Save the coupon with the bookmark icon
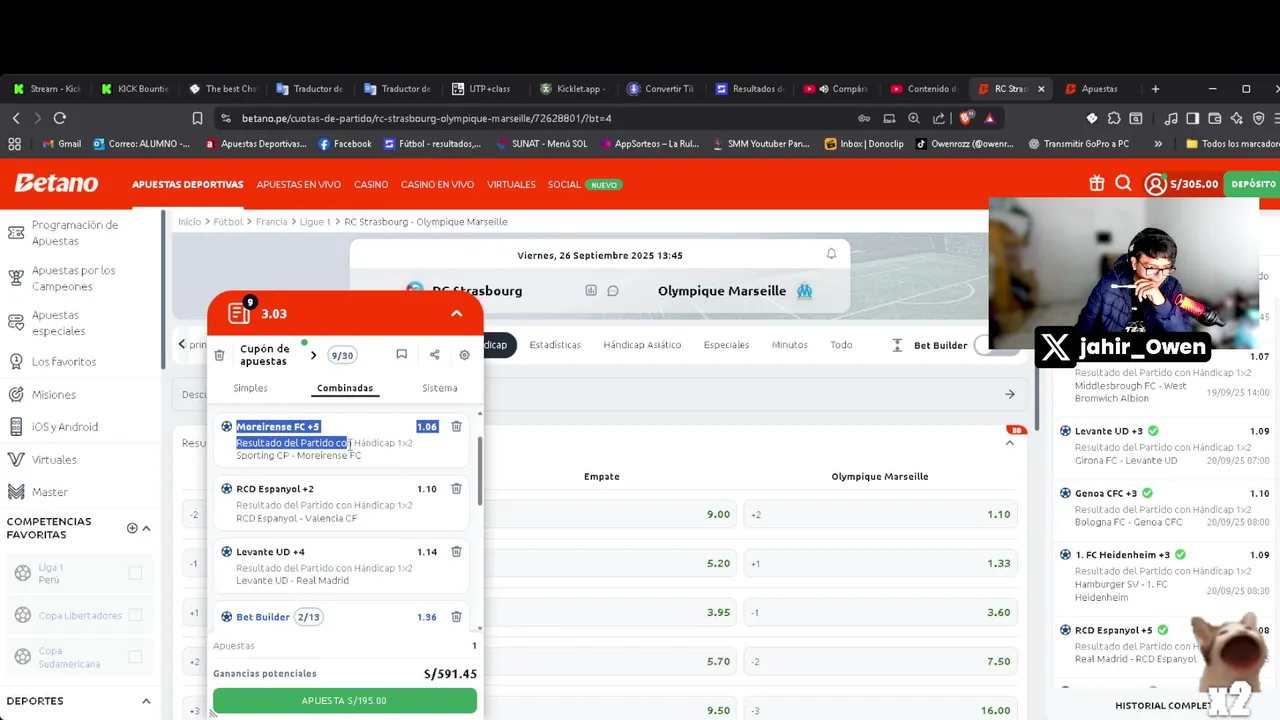The width and height of the screenshot is (1280, 720). (x=401, y=354)
